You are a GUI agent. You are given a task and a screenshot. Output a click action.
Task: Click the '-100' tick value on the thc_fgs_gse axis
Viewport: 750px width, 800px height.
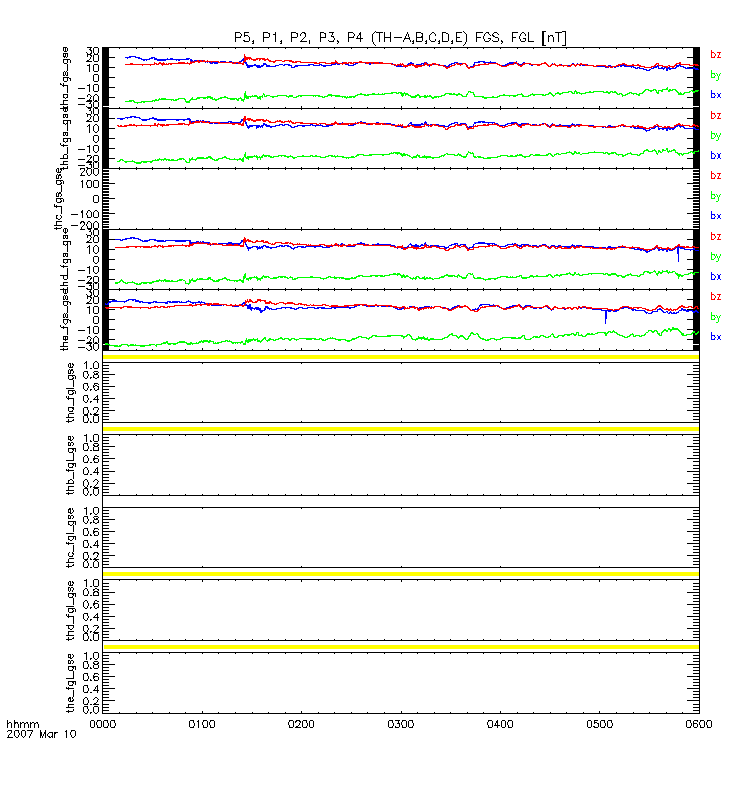click(85, 214)
